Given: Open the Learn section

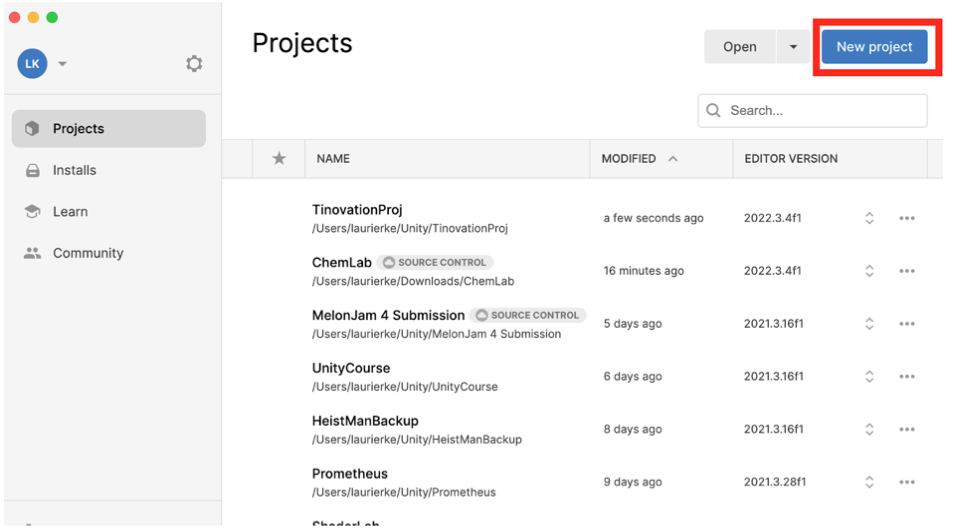Looking at the screenshot, I should pos(70,211).
